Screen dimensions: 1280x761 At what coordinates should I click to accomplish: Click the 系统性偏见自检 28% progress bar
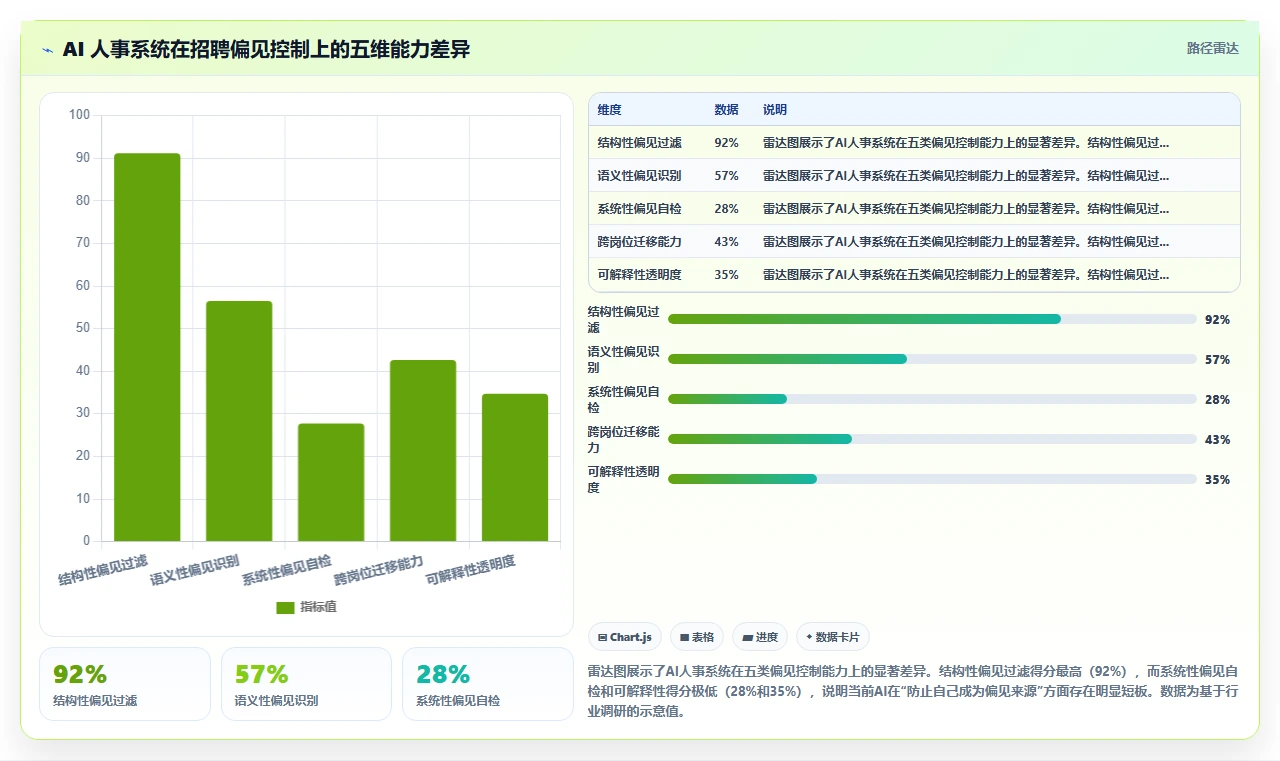tap(932, 399)
